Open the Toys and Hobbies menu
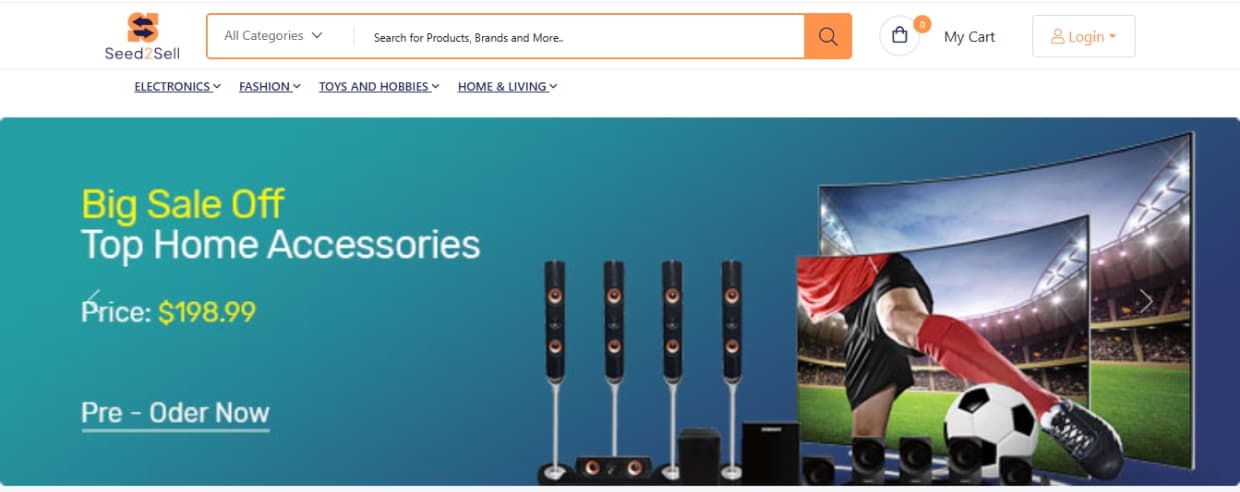Screen dimensions: 1240x492 (x=379, y=87)
